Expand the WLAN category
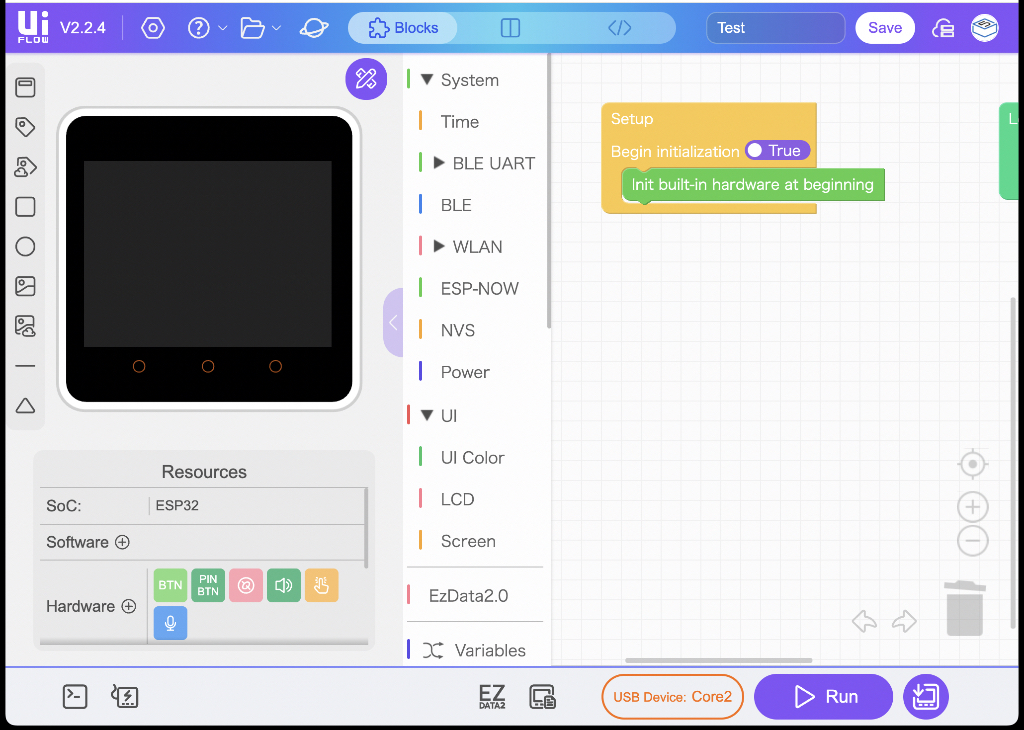1024x730 pixels. click(440, 247)
